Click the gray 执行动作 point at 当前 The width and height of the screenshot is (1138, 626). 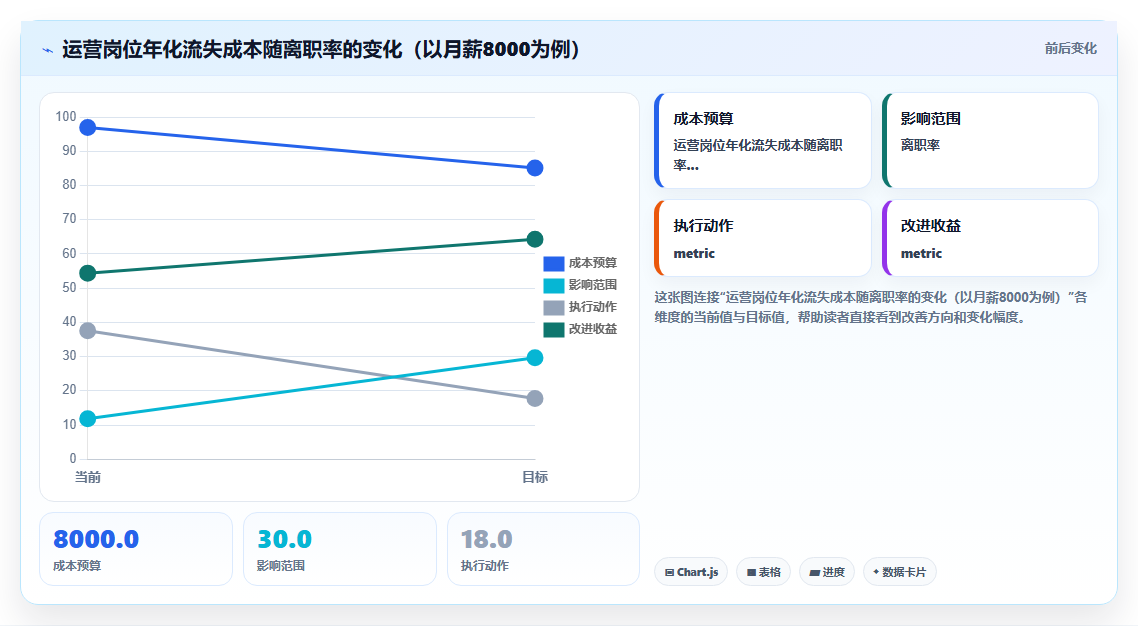(x=88, y=331)
